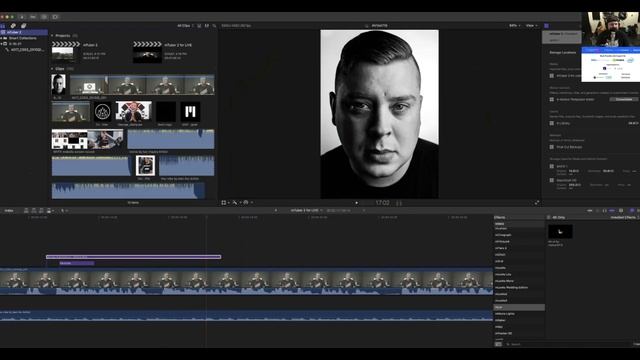Viewport: 640px width, 360px height.
Task: Go back in timeline history
Action: tap(276, 211)
